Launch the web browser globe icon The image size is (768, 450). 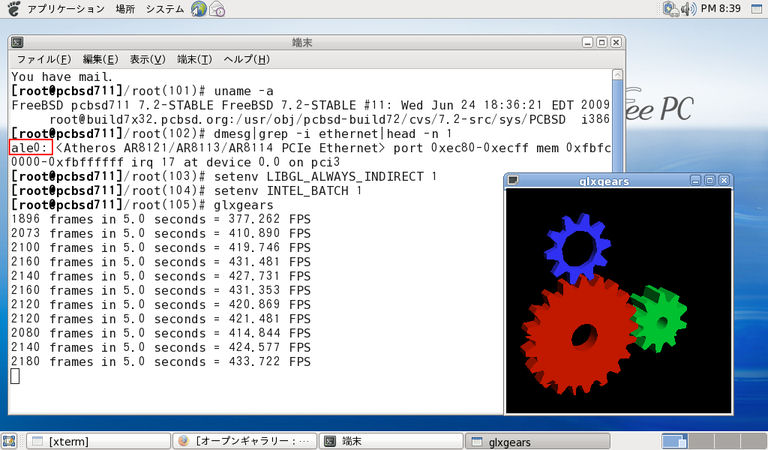point(199,9)
